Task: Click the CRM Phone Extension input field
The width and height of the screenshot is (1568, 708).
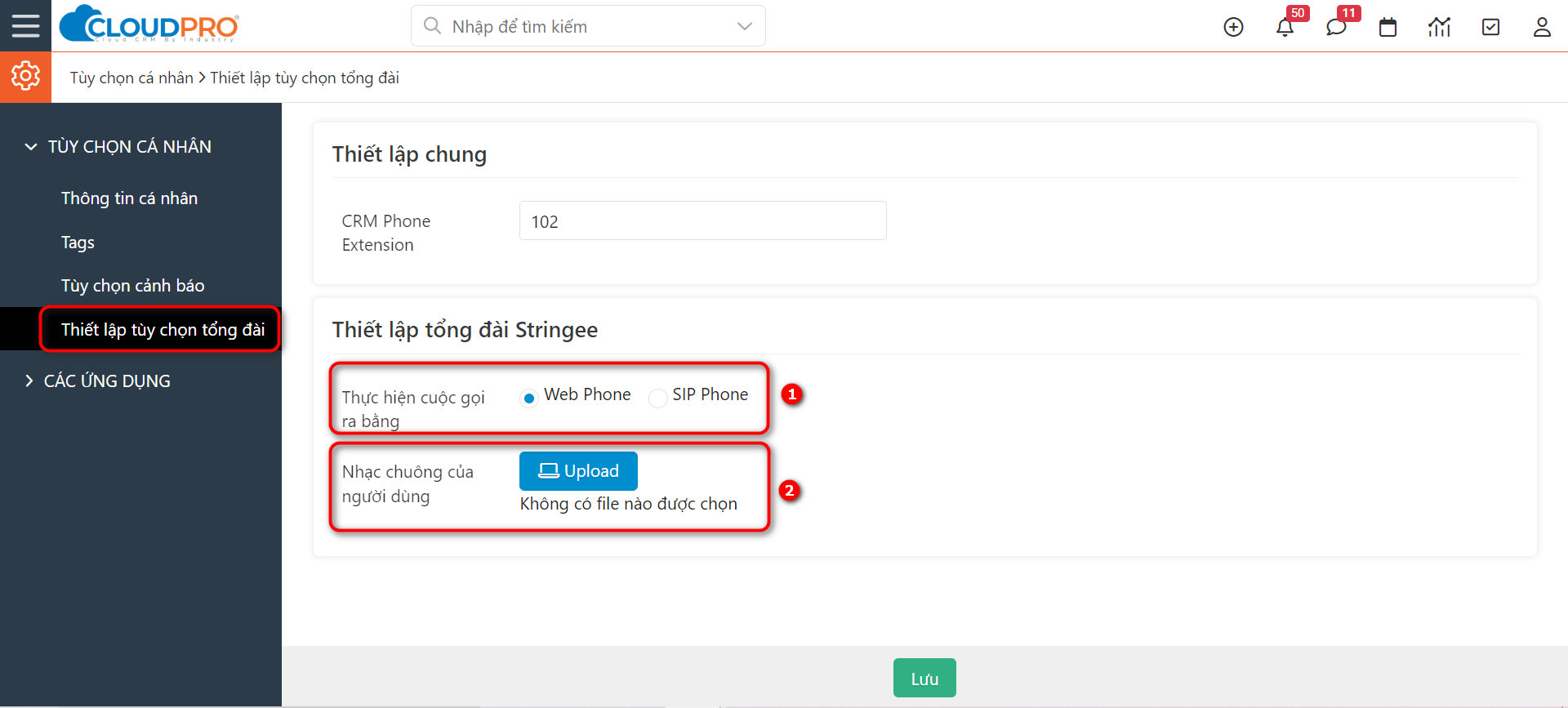Action: pyautogui.click(x=702, y=220)
